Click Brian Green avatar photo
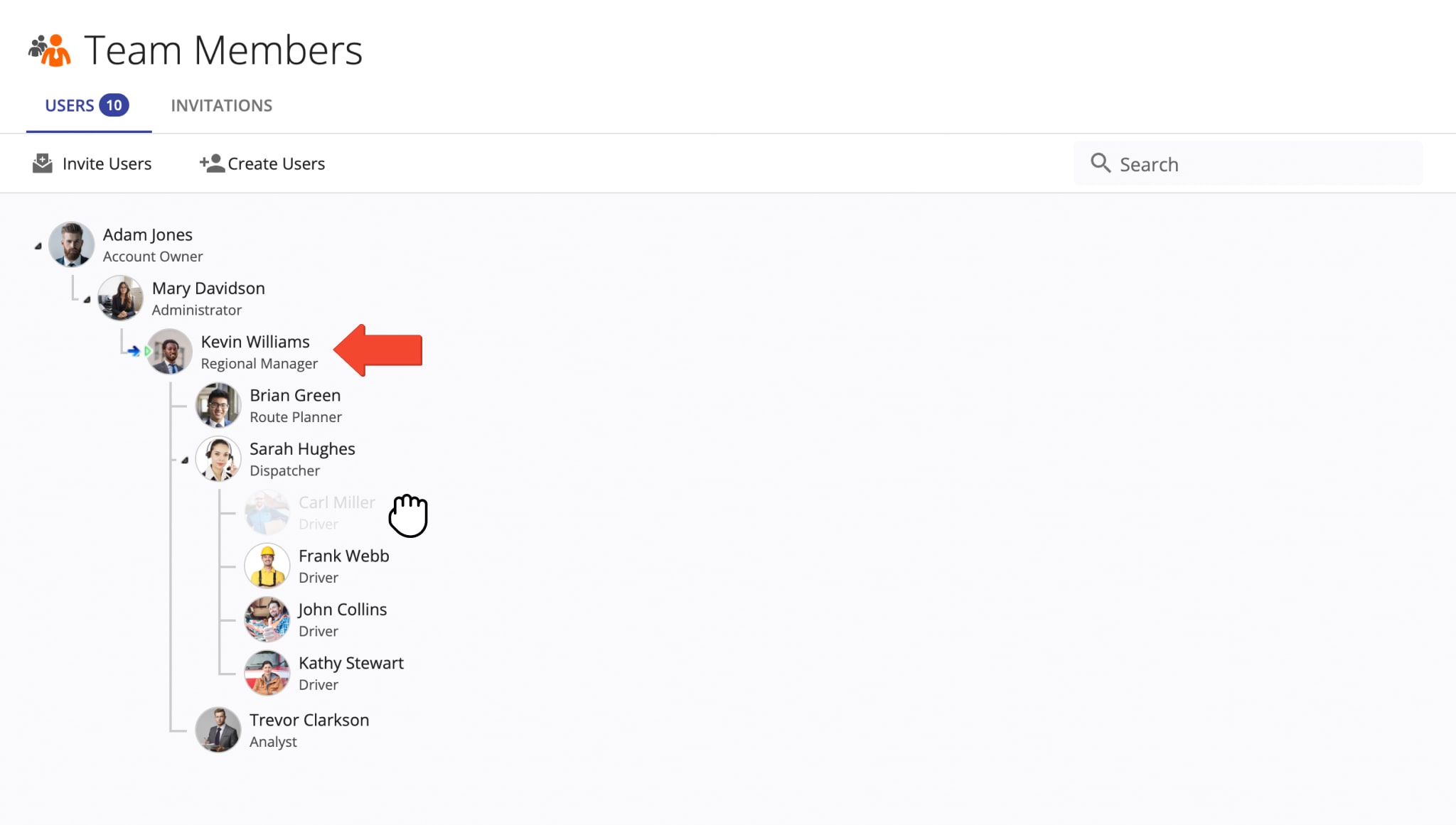Image resolution: width=1456 pixels, height=825 pixels. tap(218, 405)
